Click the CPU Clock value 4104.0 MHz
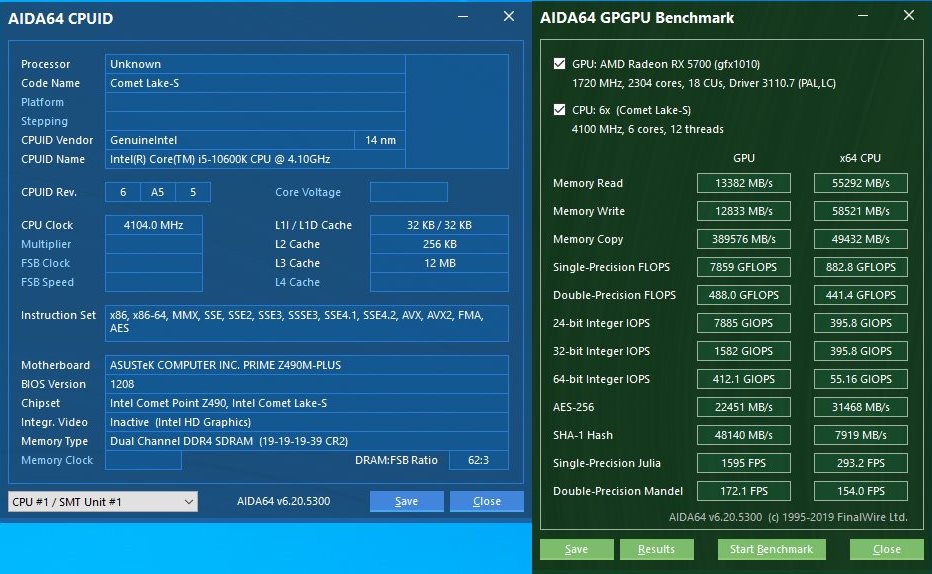Screen dimensions: 932x574 click(x=153, y=225)
